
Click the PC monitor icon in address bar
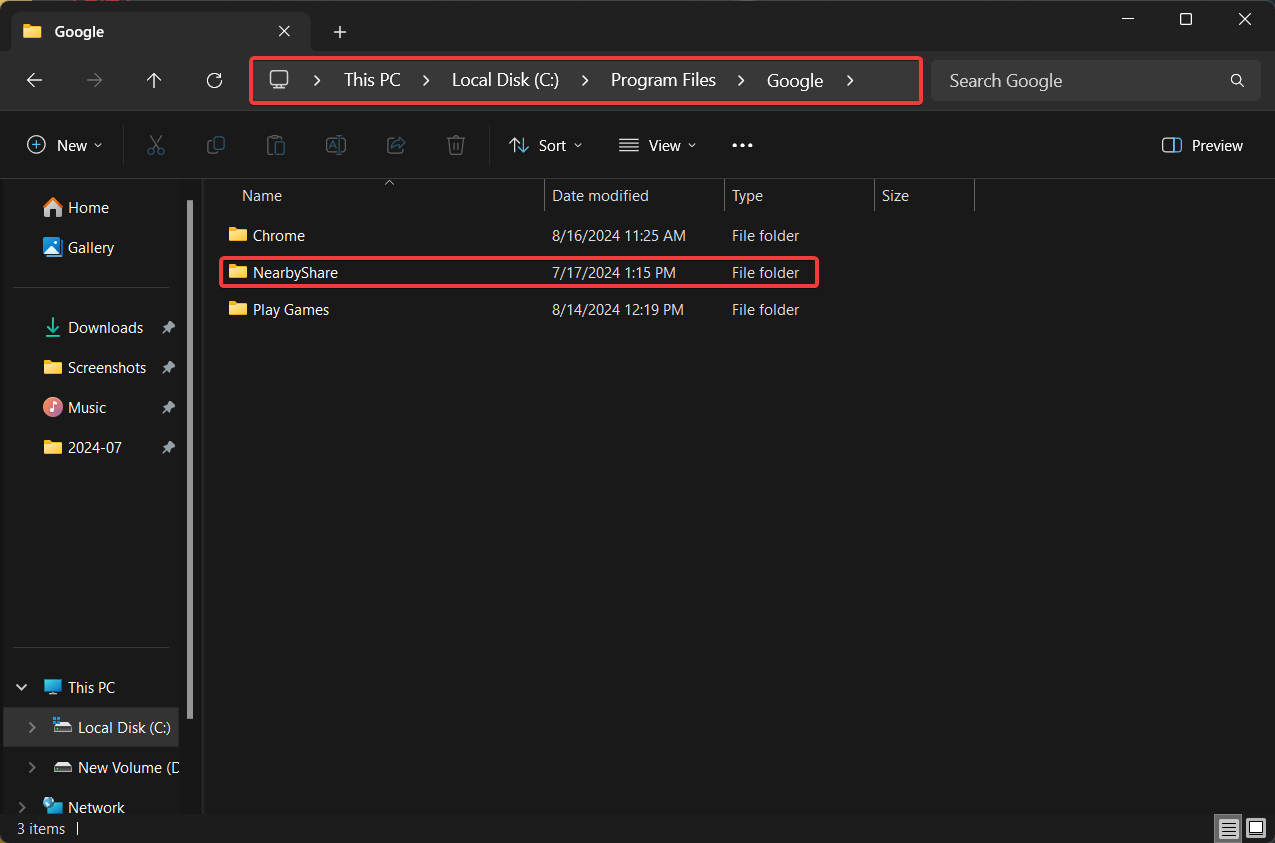point(279,80)
